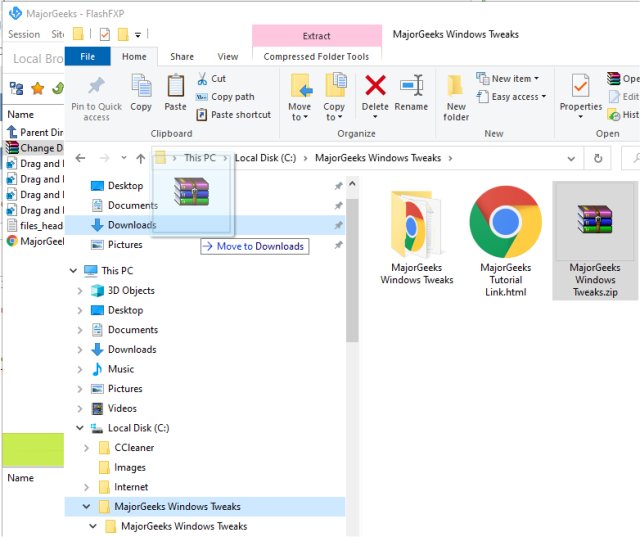Viewport: 640px width, 537px height.
Task: Create a New folder from ribbon
Action: pyautogui.click(x=456, y=98)
